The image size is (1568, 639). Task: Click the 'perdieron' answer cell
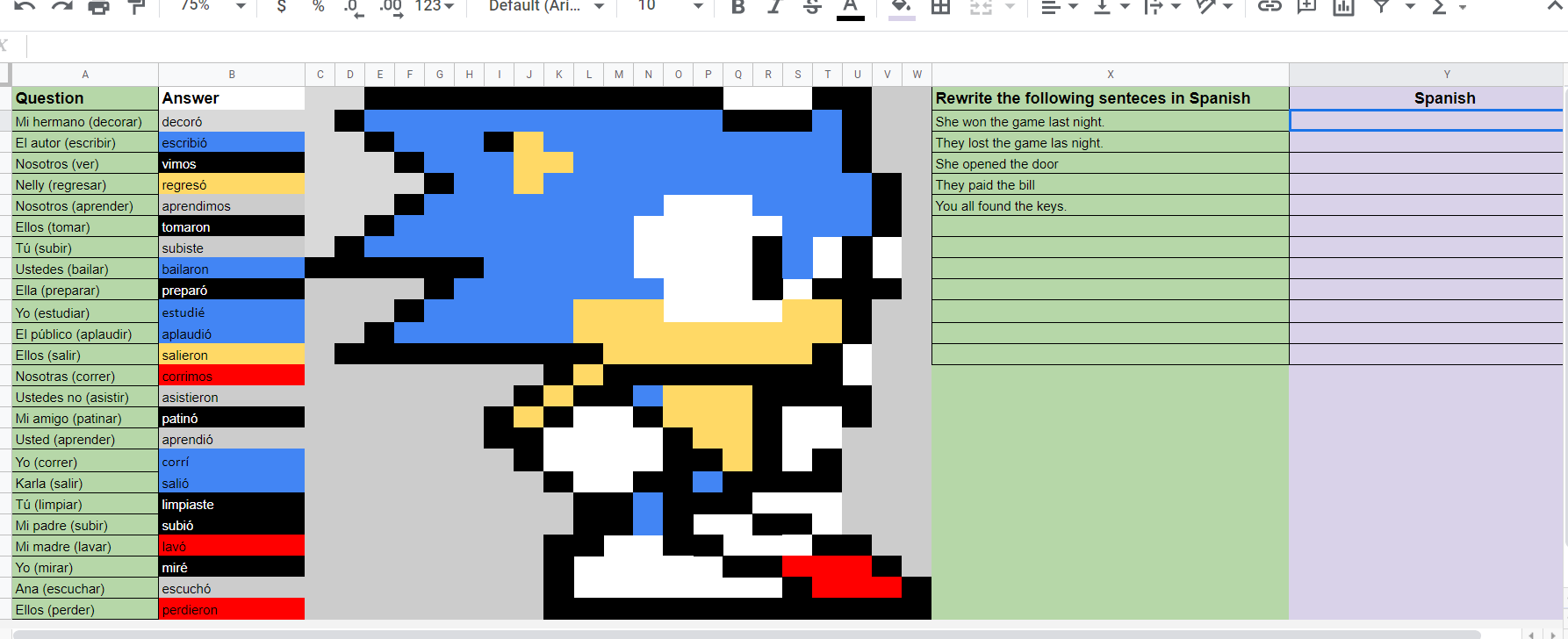coord(232,609)
